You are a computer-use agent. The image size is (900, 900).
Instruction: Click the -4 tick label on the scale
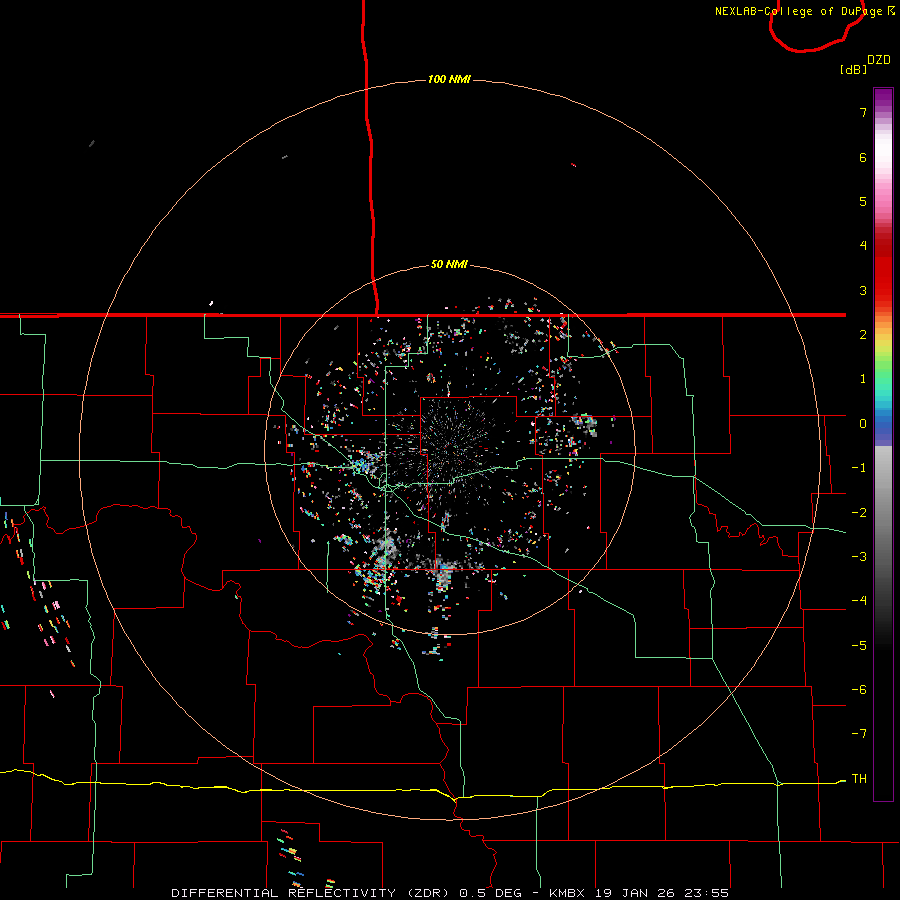[x=859, y=601]
